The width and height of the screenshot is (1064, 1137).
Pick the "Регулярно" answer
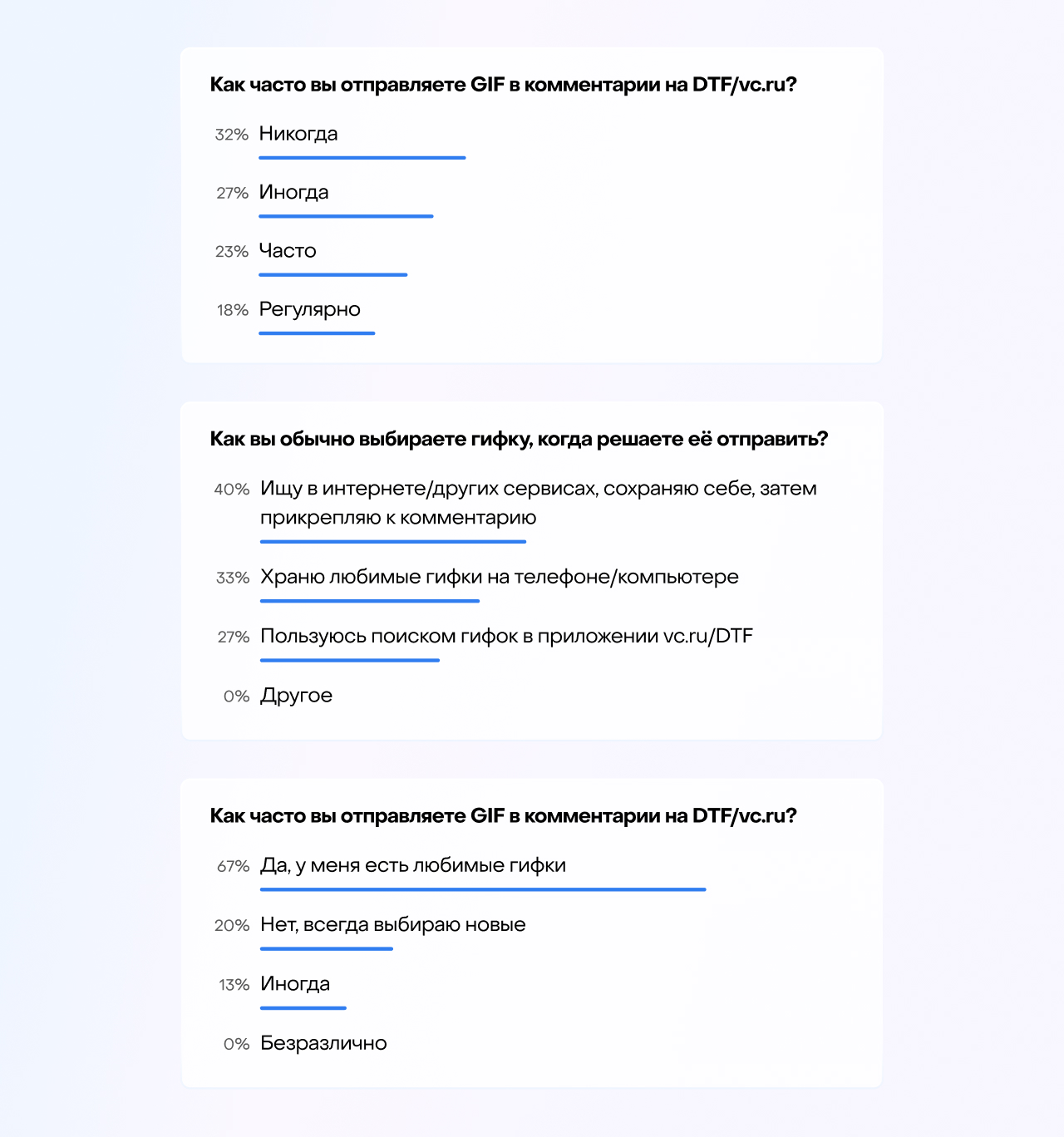click(x=309, y=309)
